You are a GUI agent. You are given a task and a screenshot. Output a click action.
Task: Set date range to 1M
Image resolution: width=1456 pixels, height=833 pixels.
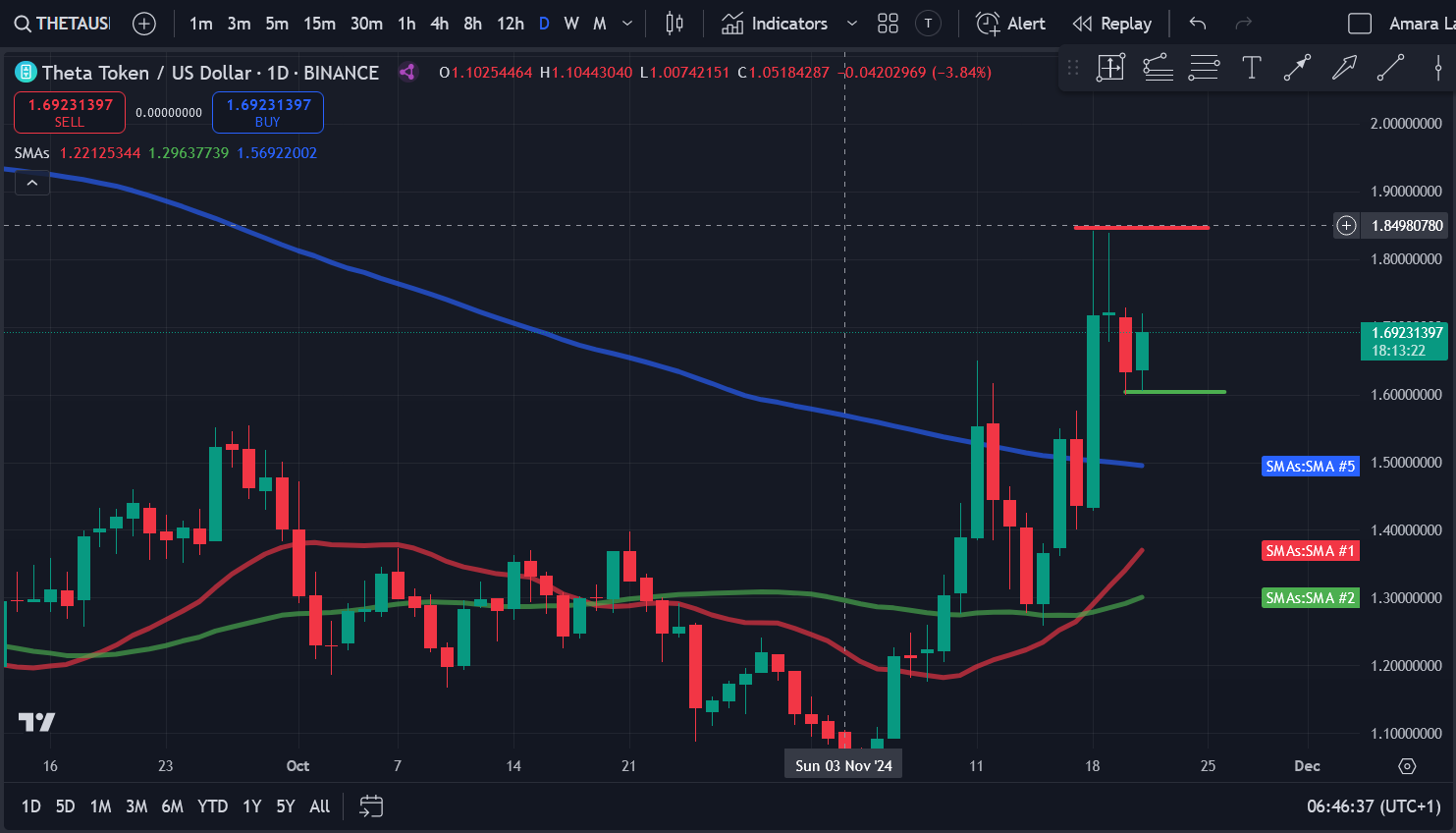(100, 806)
